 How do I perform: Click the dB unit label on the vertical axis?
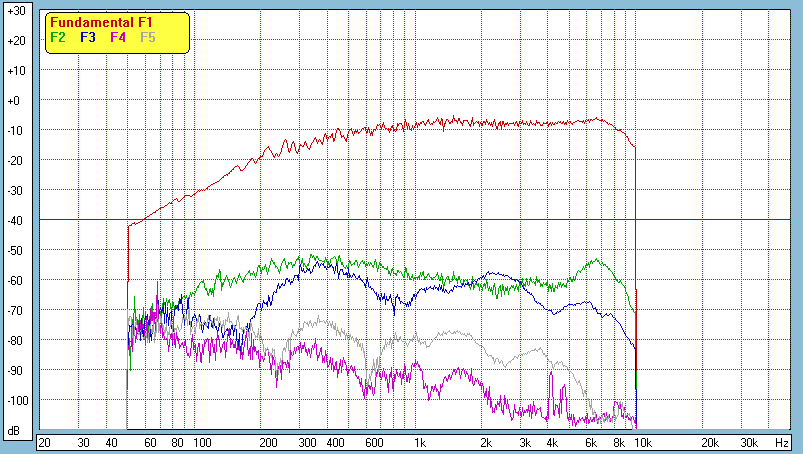[x=15, y=431]
